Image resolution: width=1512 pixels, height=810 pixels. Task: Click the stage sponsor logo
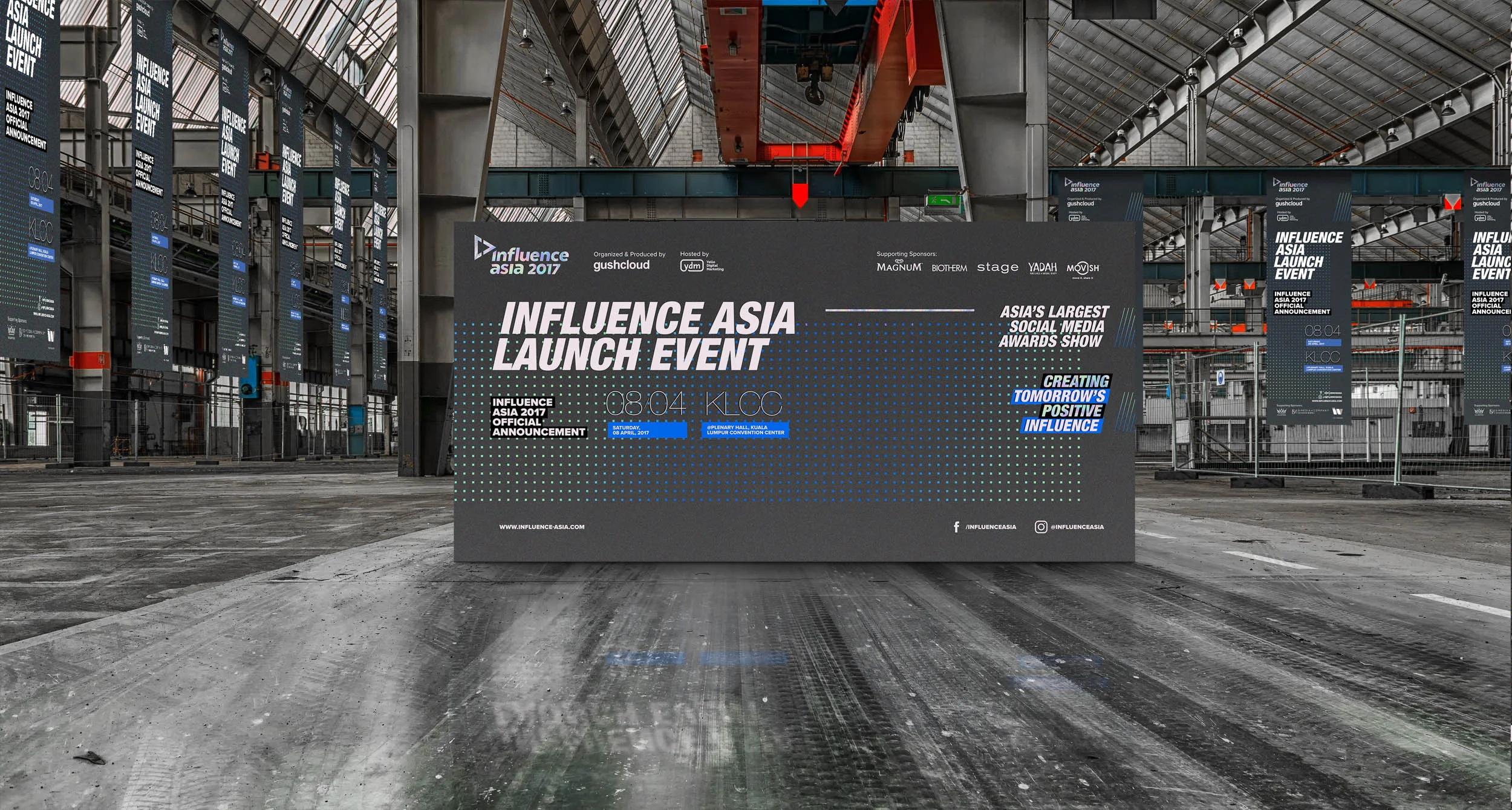[997, 267]
